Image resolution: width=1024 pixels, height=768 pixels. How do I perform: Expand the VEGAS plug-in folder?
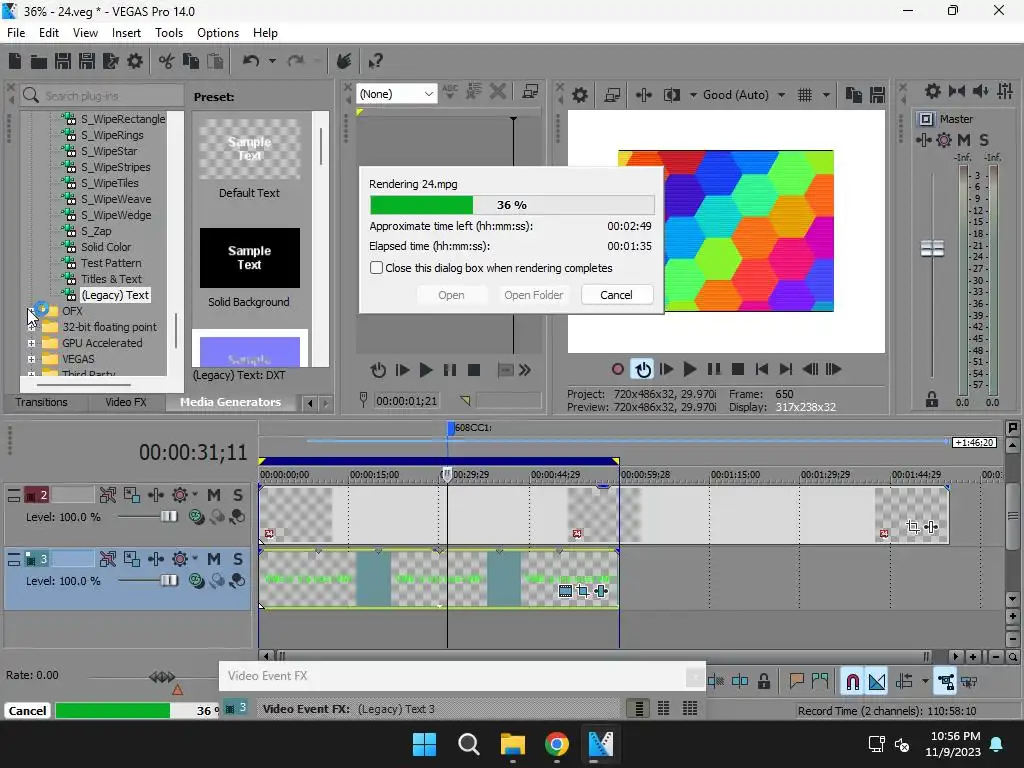(x=31, y=359)
